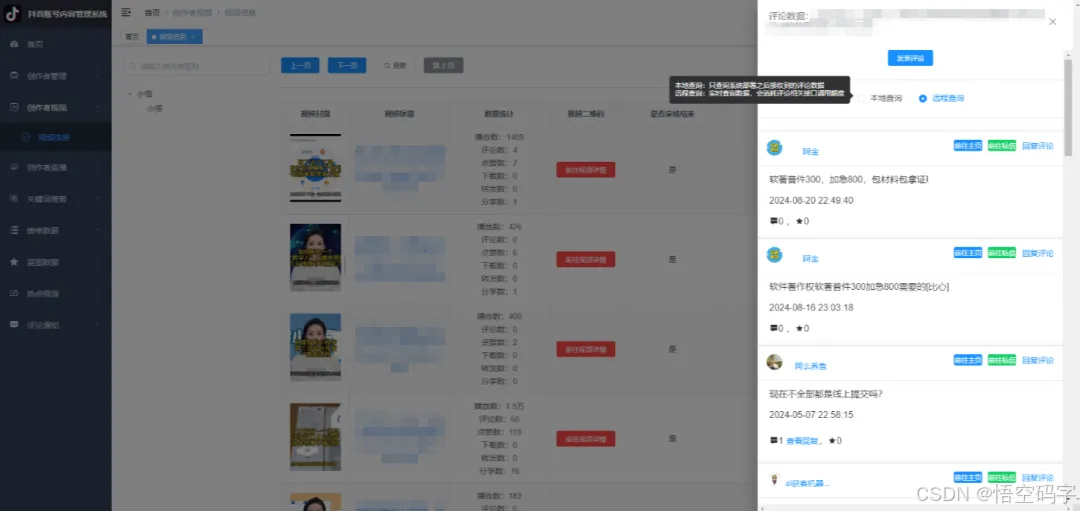Click 前往主页 on the 2024-08-20 comment
Screen dimensions: 1080x511
click(968, 145)
